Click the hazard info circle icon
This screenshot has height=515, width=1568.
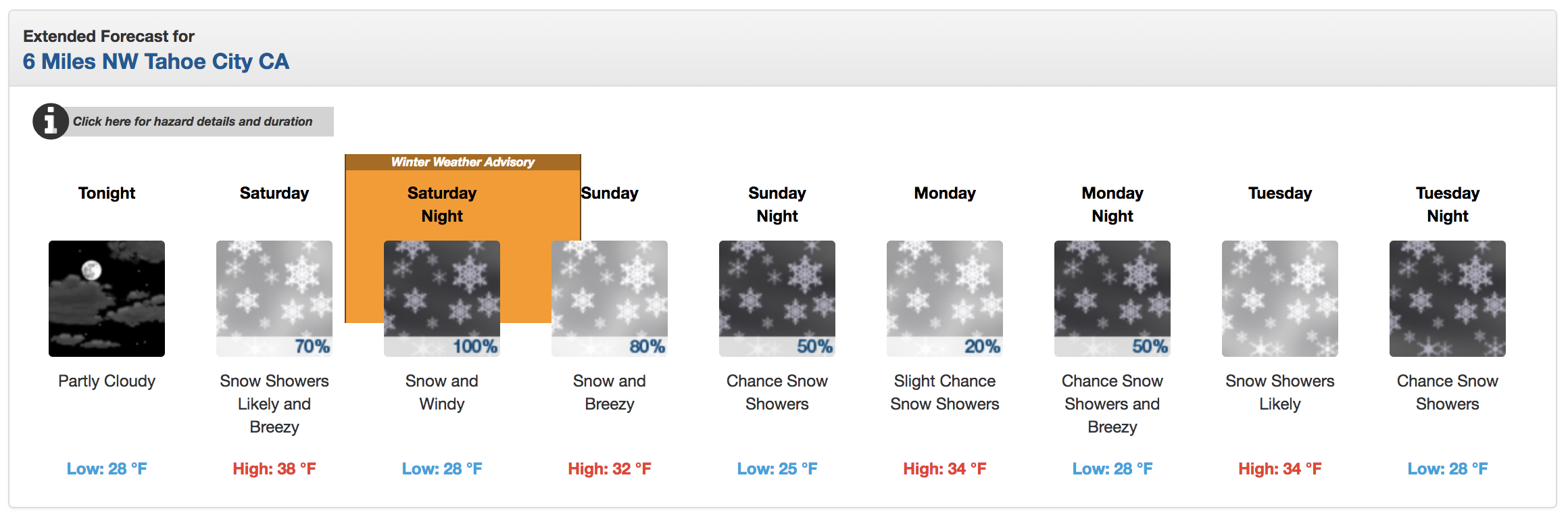51,122
